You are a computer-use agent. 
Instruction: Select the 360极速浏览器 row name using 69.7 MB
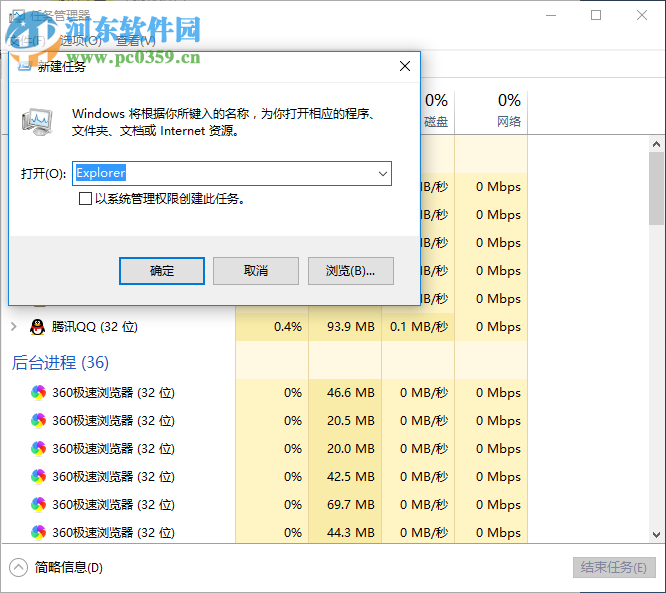click(x=113, y=505)
